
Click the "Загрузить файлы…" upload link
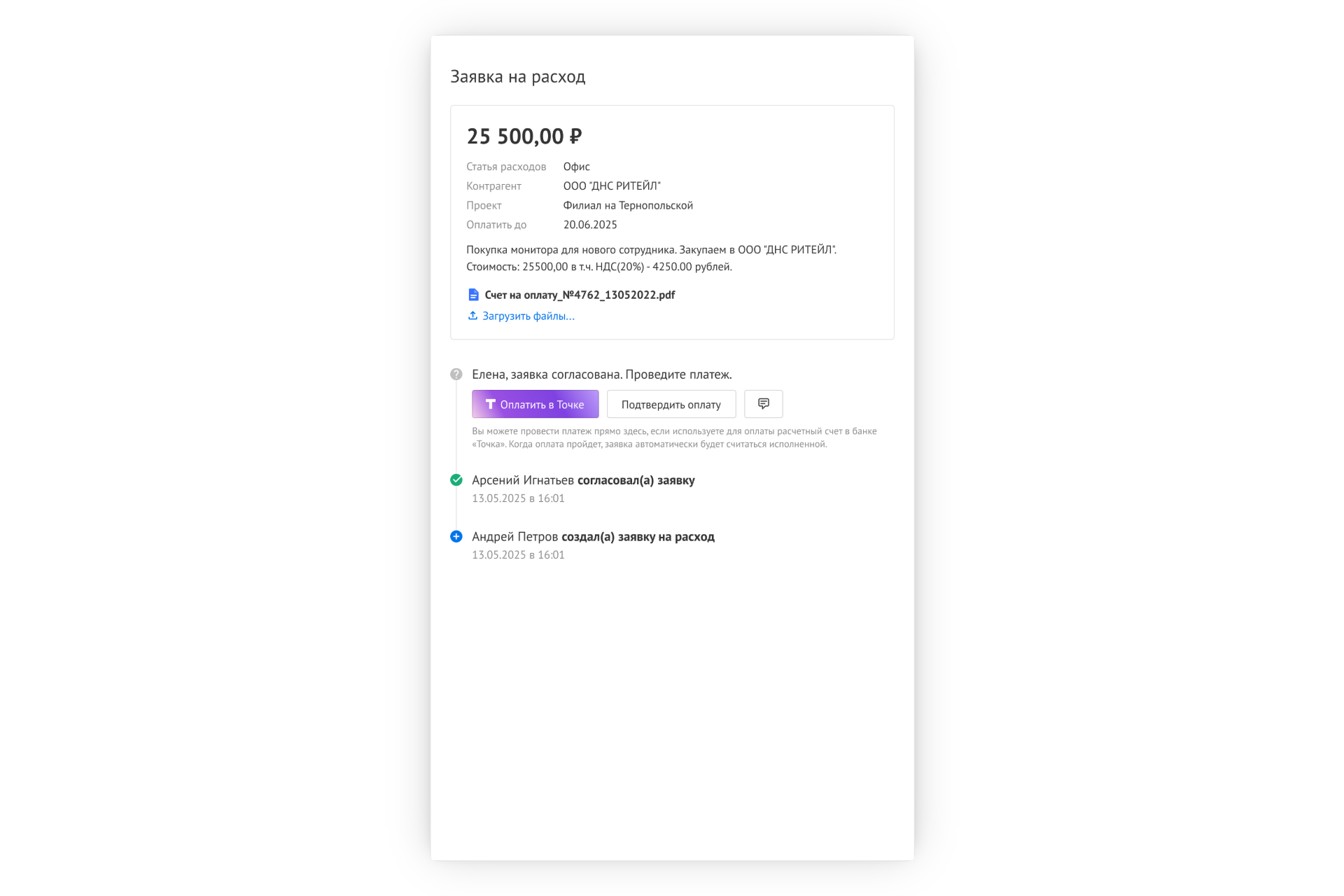point(528,316)
